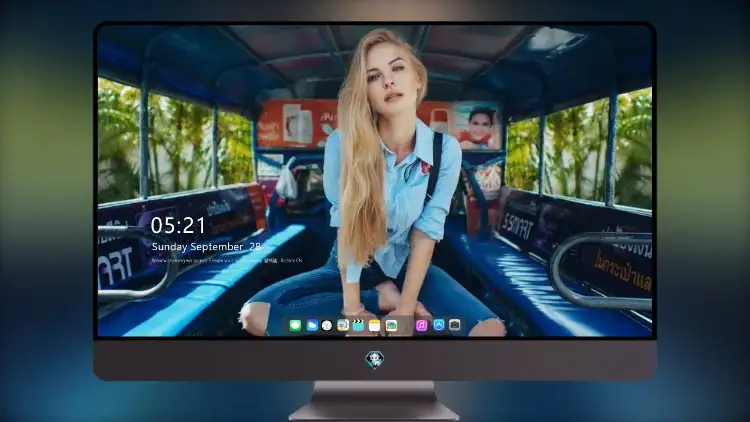Viewport: 750px width, 422px height.
Task: Open the green Messages dock icon
Action: pos(295,325)
